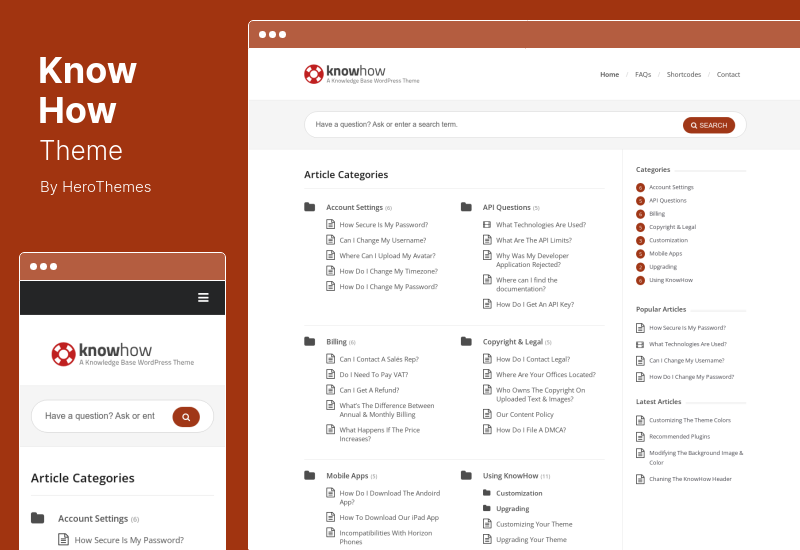The width and height of the screenshot is (800, 550).
Task: Click the Account Settings folder icon in desktop preview
Action: pos(310,207)
